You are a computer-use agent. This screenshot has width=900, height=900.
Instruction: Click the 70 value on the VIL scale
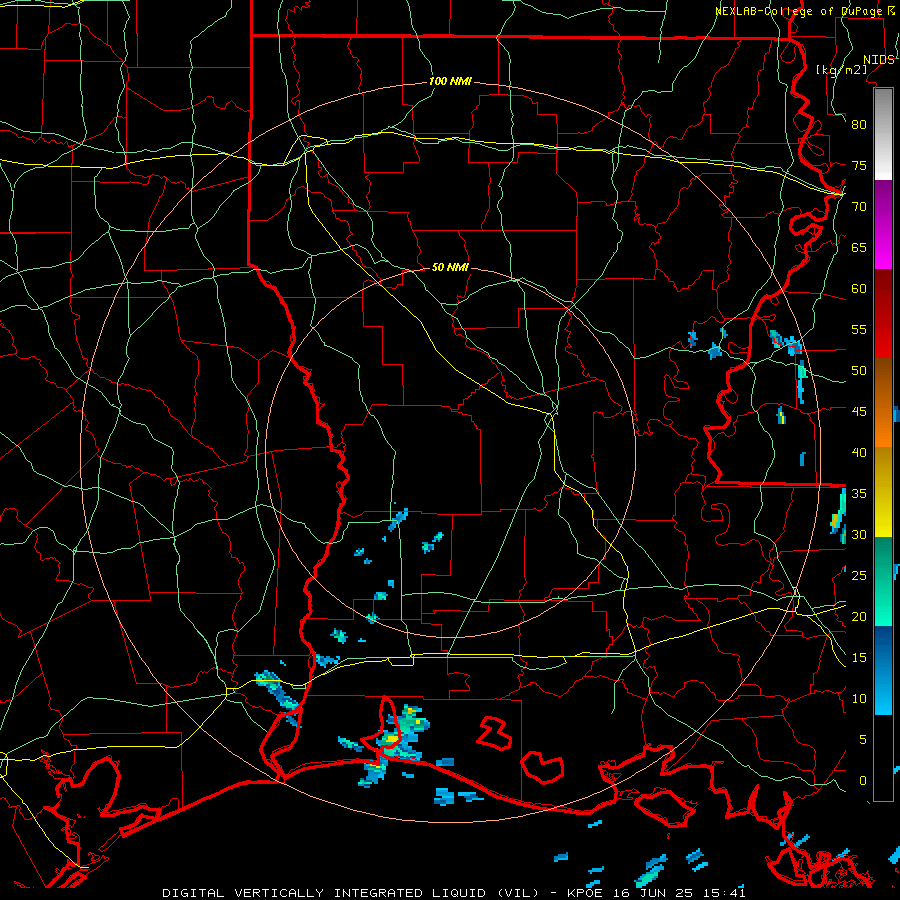click(859, 207)
